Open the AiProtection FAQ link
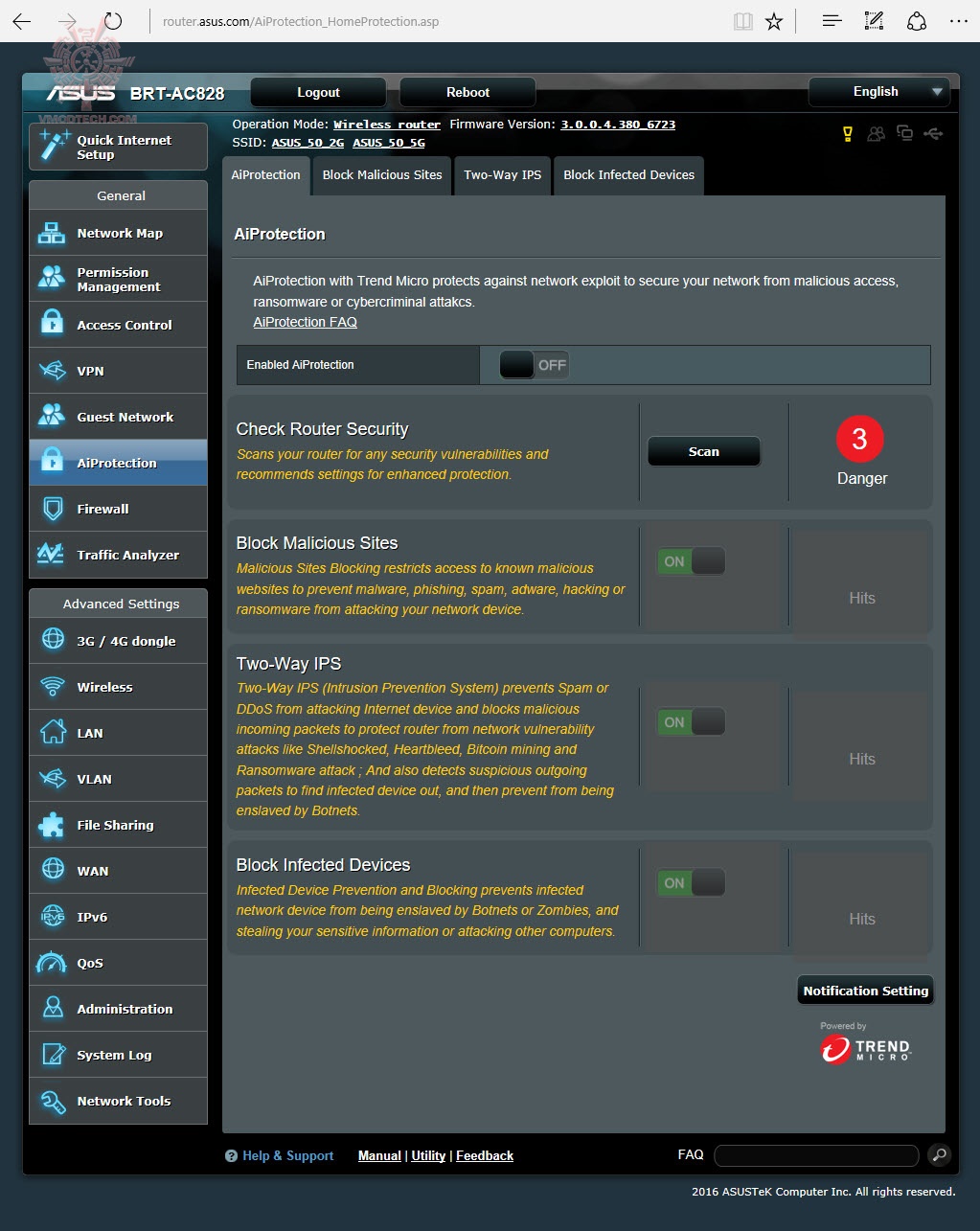 [x=305, y=322]
